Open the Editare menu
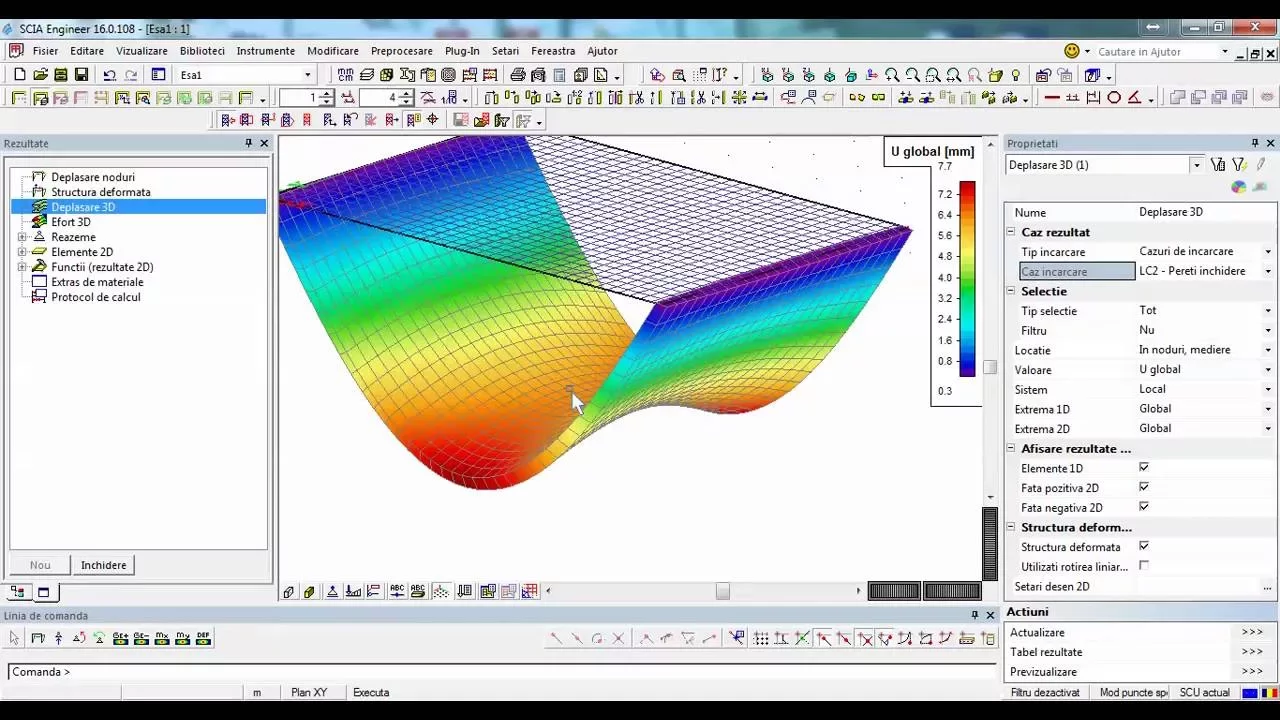The width and height of the screenshot is (1280, 720). click(x=87, y=51)
